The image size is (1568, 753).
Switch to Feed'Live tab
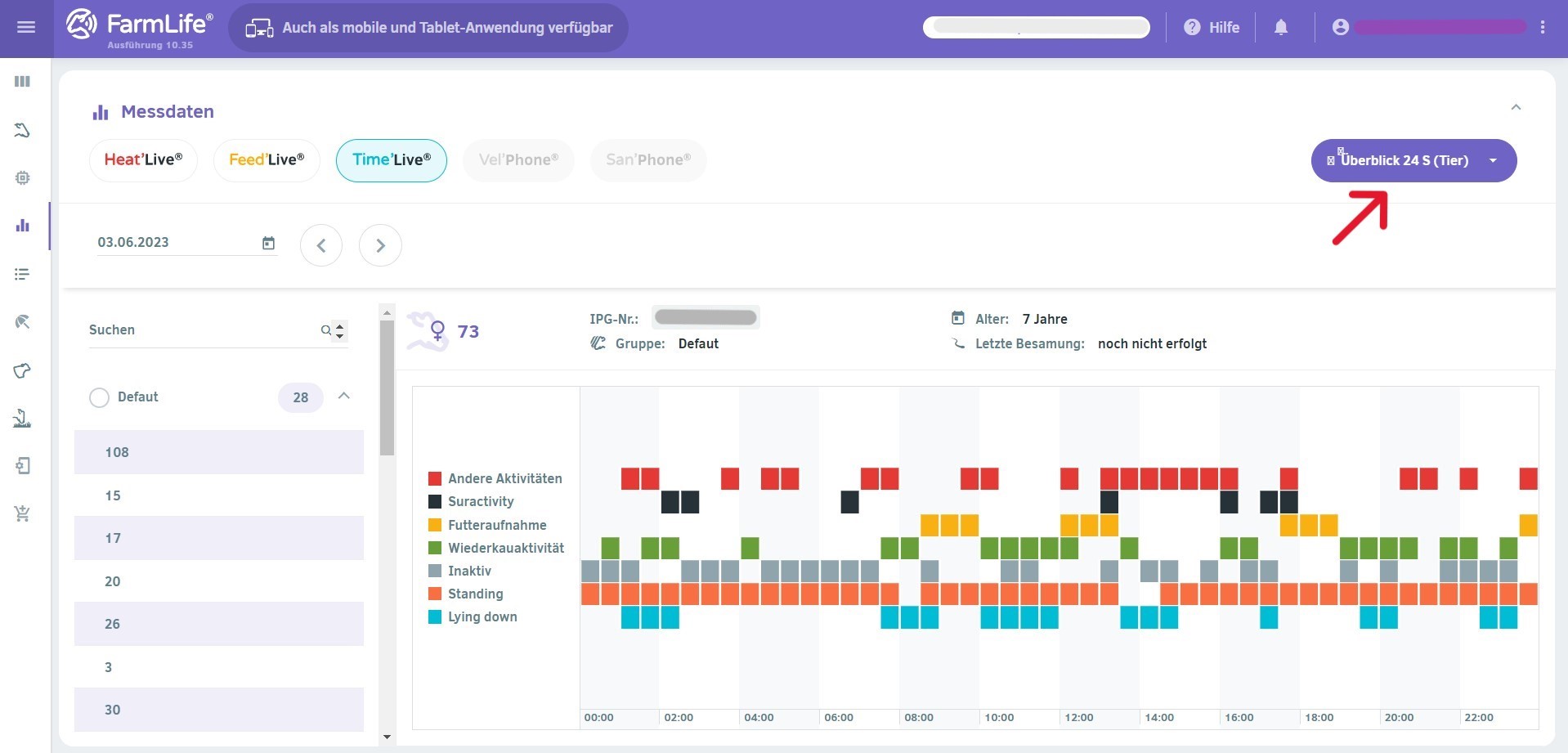pos(267,160)
